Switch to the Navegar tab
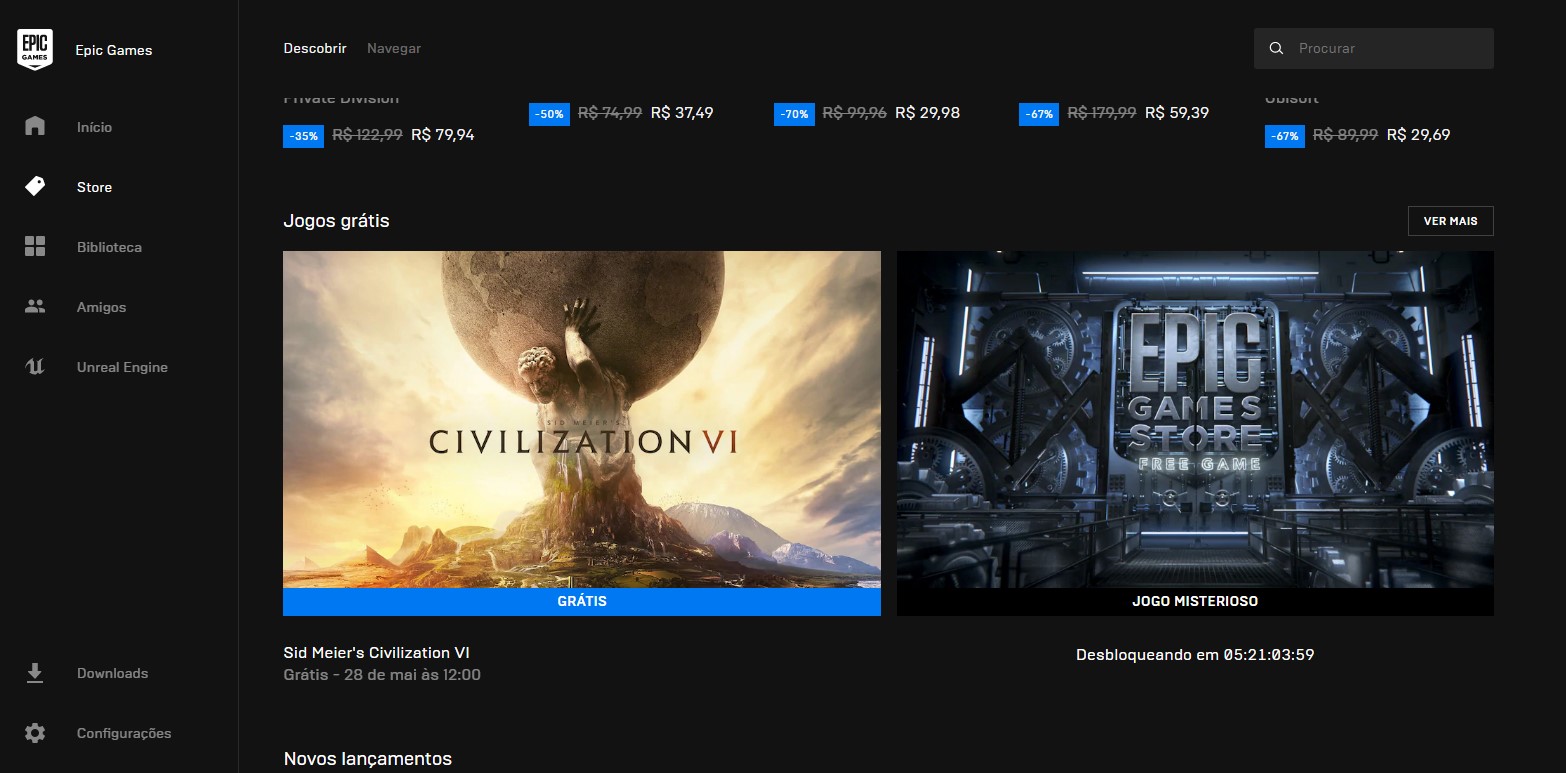The width and height of the screenshot is (1566, 773). [x=394, y=48]
